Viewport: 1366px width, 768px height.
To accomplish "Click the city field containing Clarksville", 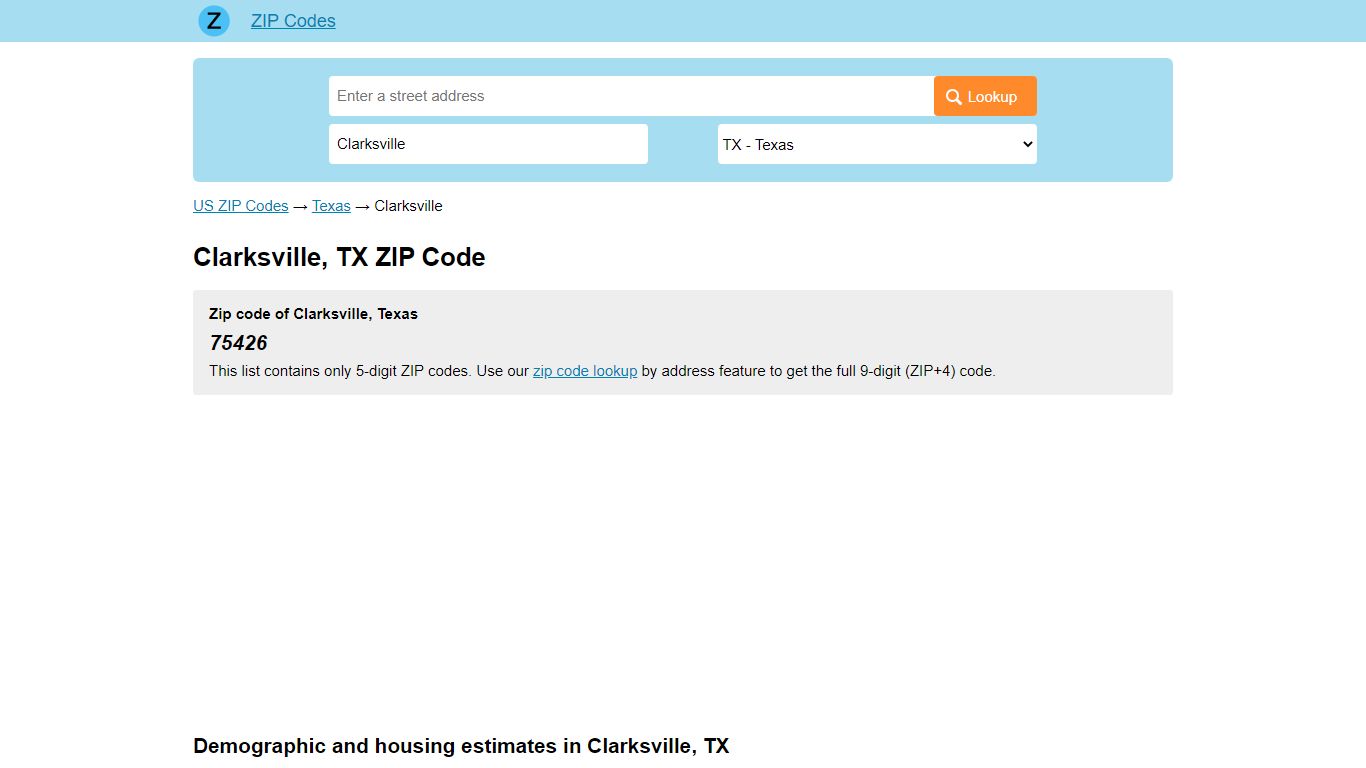I will (488, 144).
